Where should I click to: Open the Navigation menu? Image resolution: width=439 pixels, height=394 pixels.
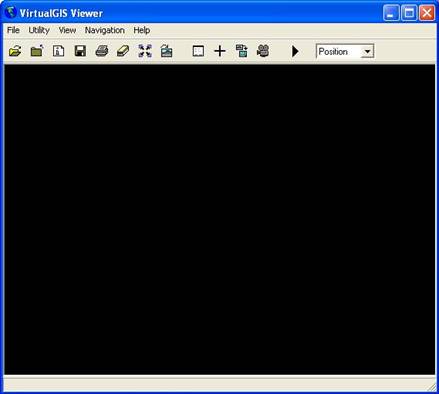105,30
